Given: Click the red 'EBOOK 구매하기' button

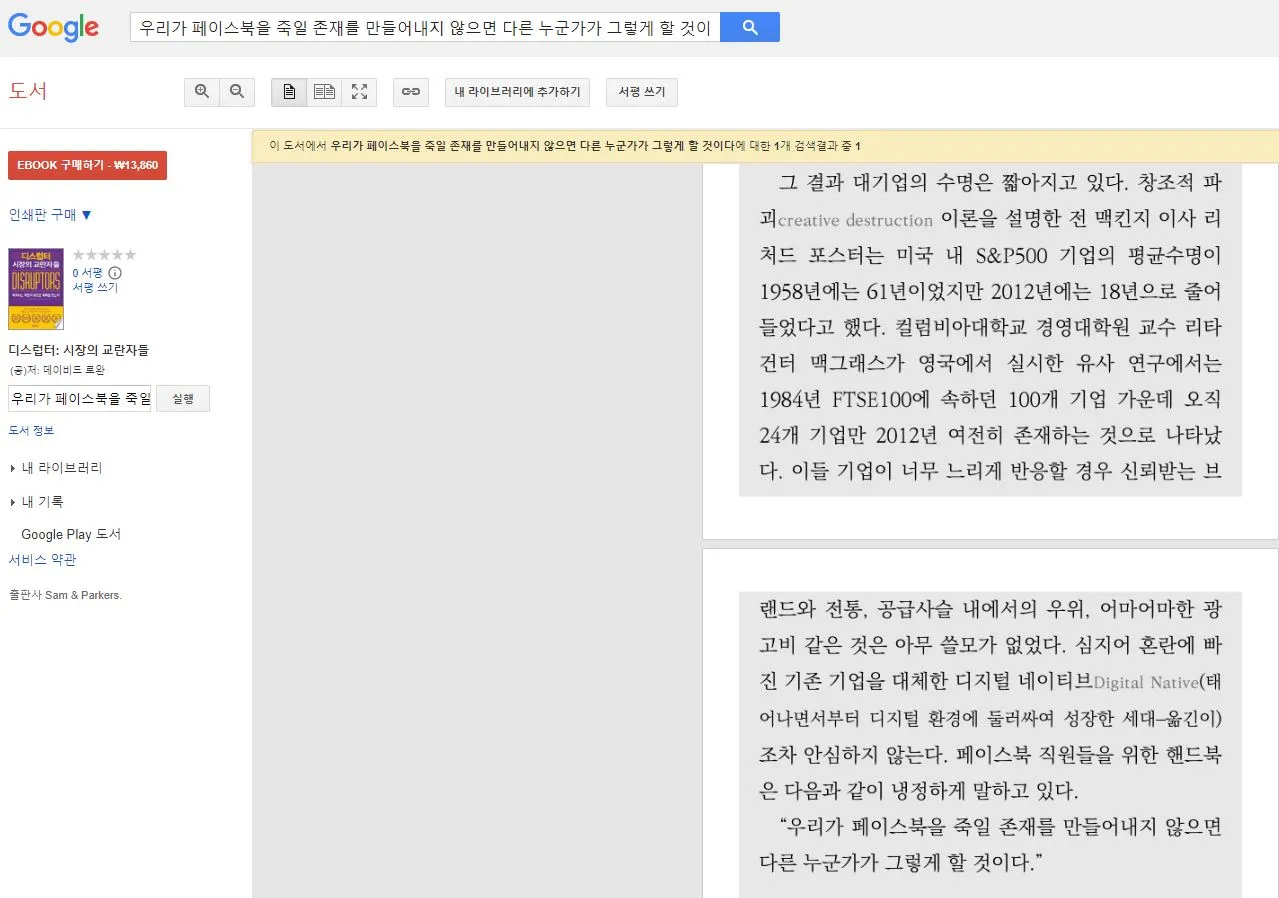Looking at the screenshot, I should (87, 165).
